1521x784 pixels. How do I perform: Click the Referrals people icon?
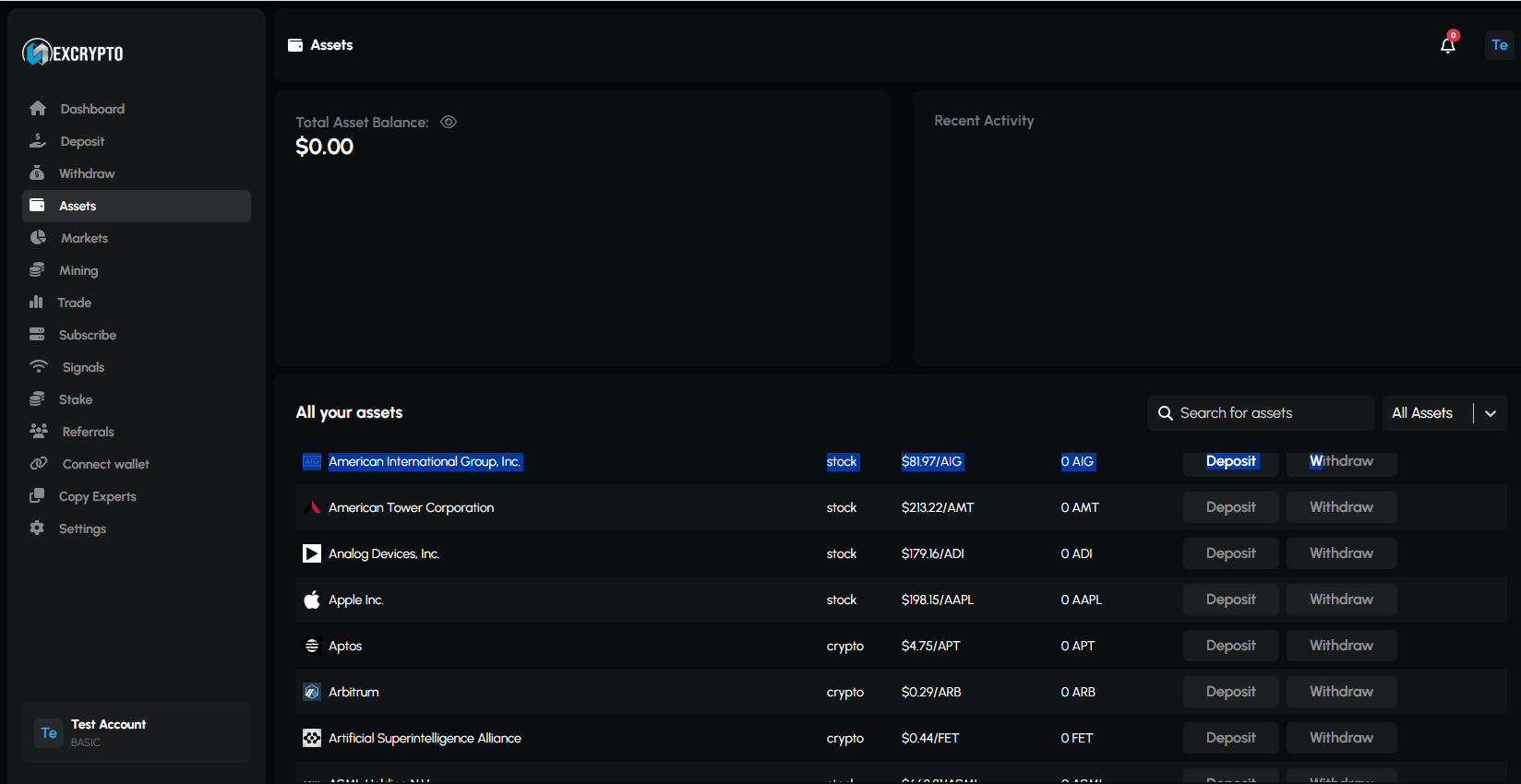[x=39, y=431]
